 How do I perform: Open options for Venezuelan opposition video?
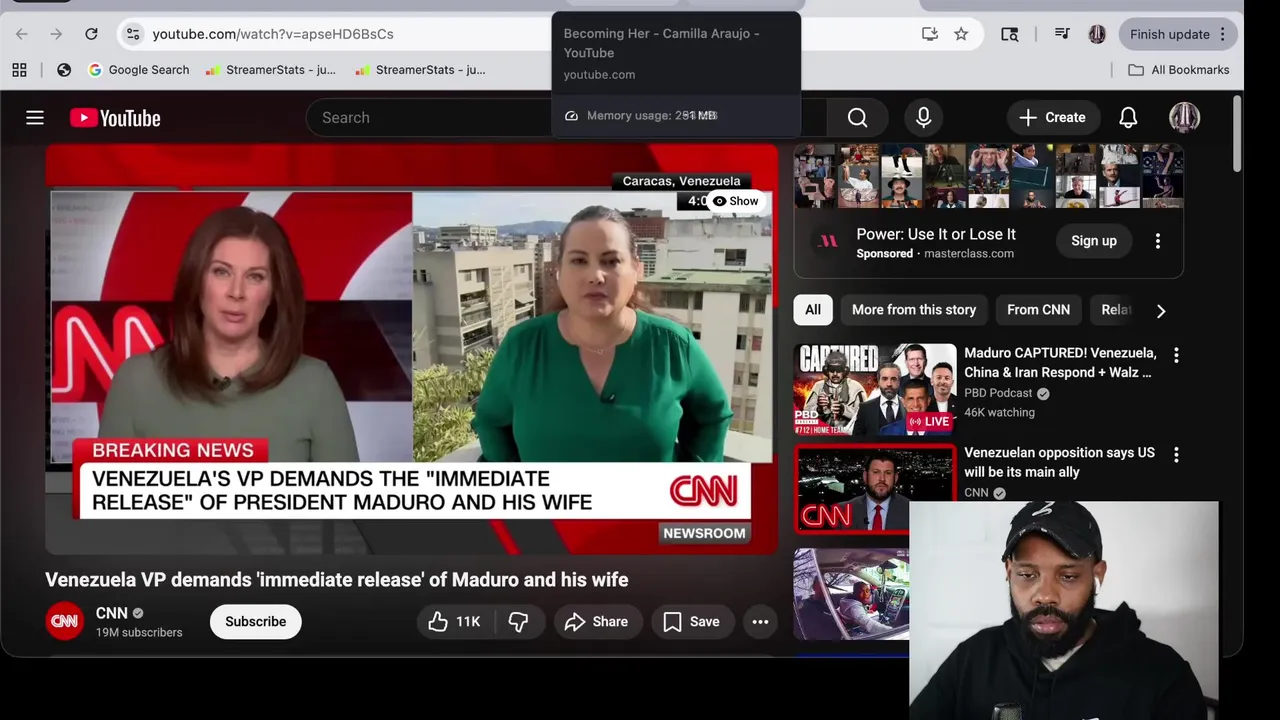1176,455
